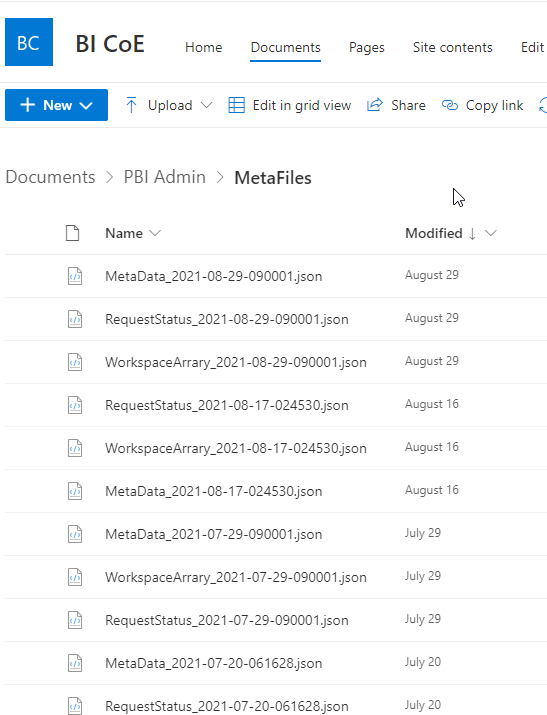Click JSON icon beside WorkspaceArrary_2021-07-29-090001.json
Screen dimensions: 547x715
coord(75,577)
